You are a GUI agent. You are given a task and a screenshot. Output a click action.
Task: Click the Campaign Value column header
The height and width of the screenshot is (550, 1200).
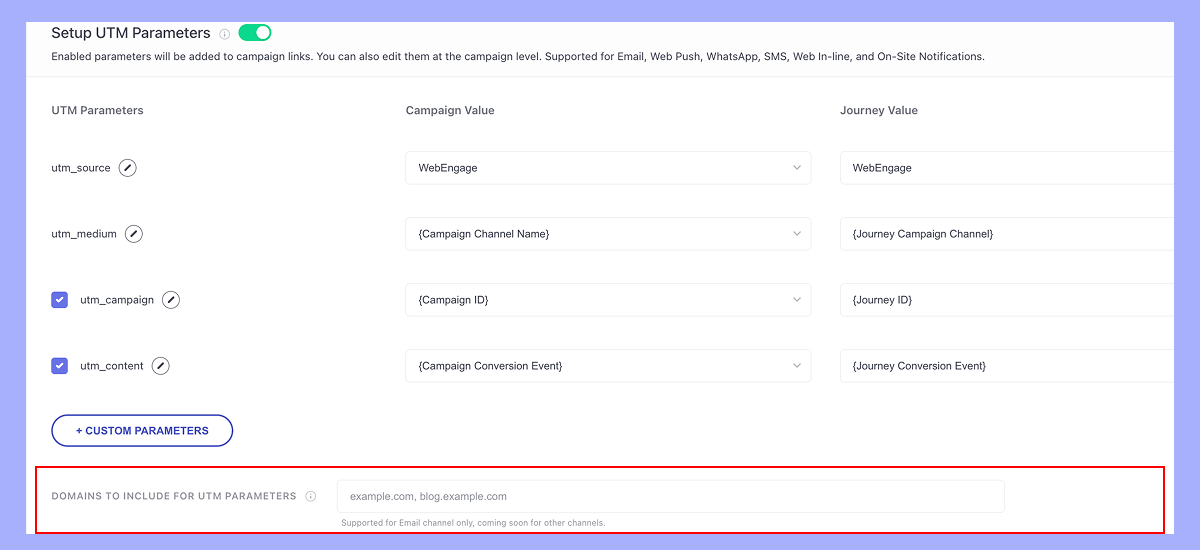click(x=450, y=110)
